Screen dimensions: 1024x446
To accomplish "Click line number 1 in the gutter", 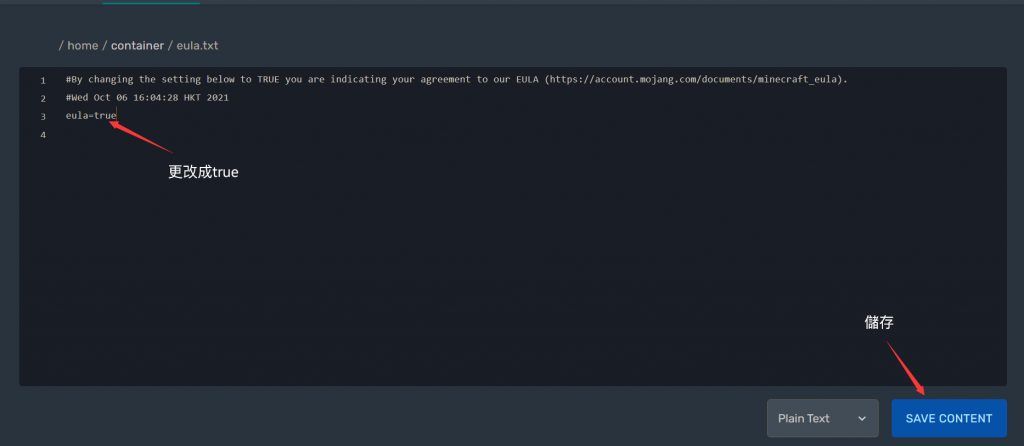I will point(43,80).
